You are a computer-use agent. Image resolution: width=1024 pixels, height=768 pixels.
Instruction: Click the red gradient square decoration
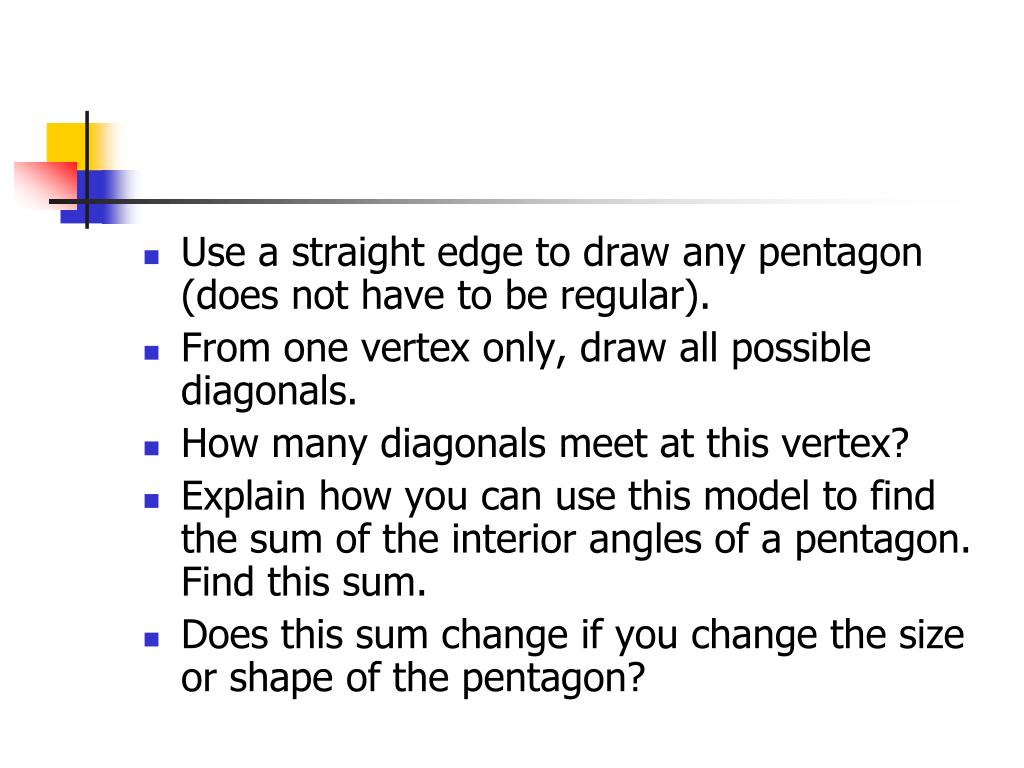pos(46,185)
